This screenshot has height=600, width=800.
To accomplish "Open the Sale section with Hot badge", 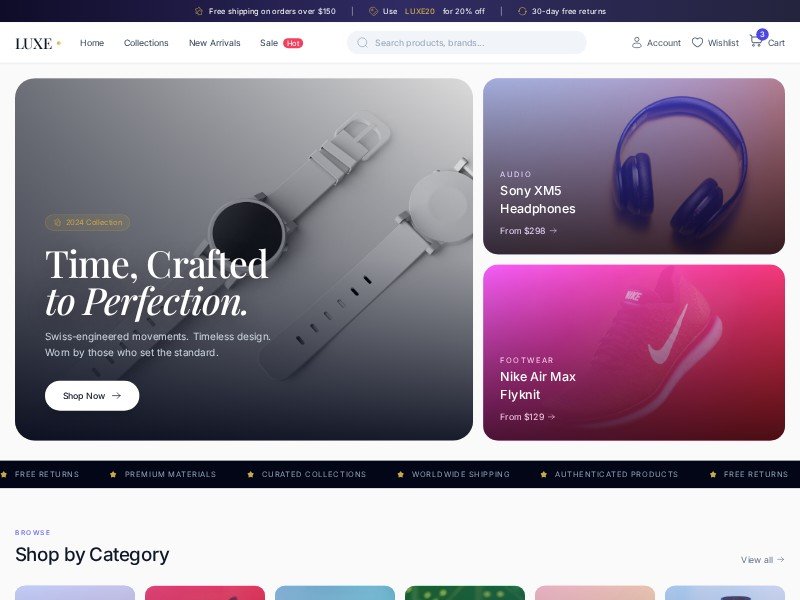I will click(281, 43).
